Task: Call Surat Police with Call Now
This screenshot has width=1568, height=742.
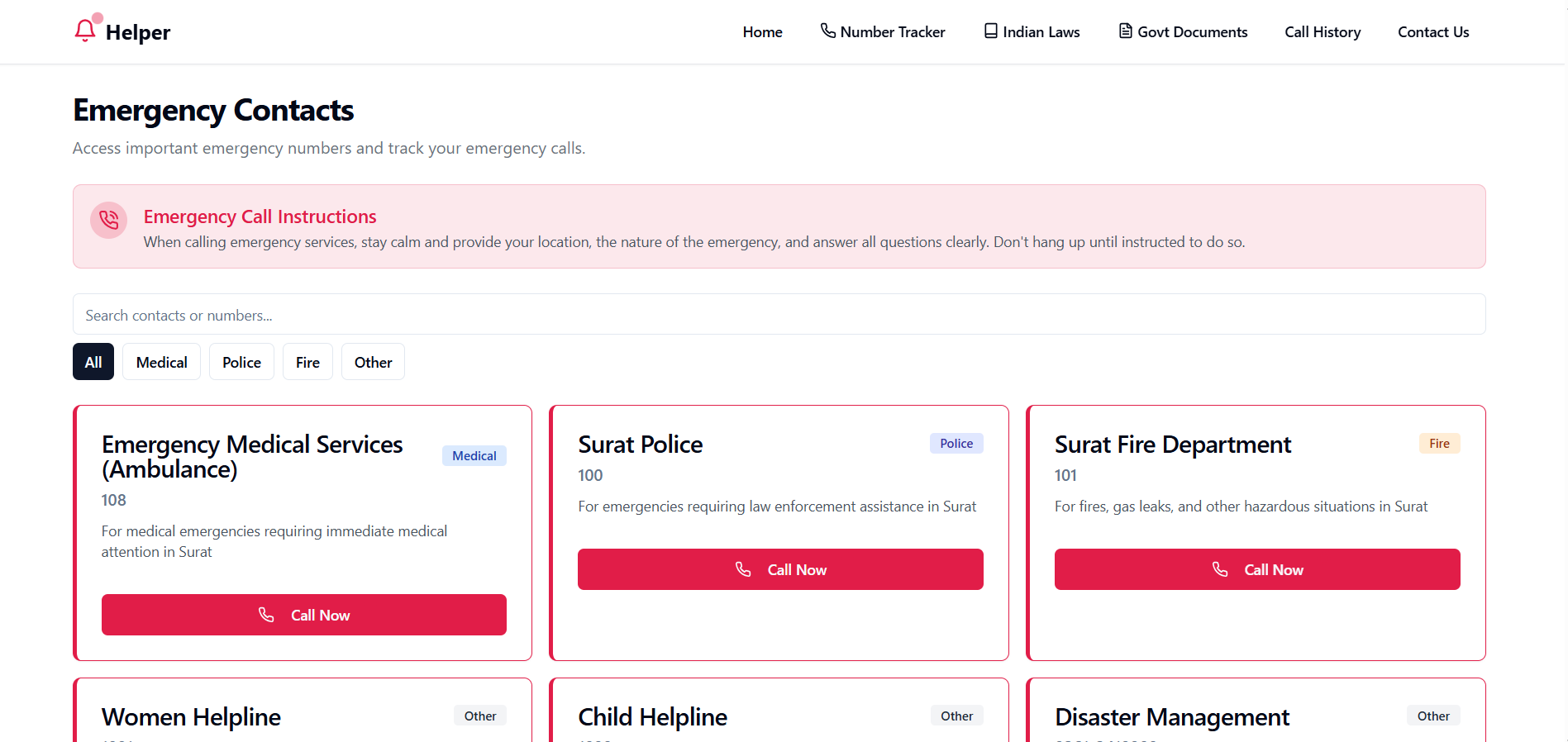Action: pyautogui.click(x=780, y=569)
